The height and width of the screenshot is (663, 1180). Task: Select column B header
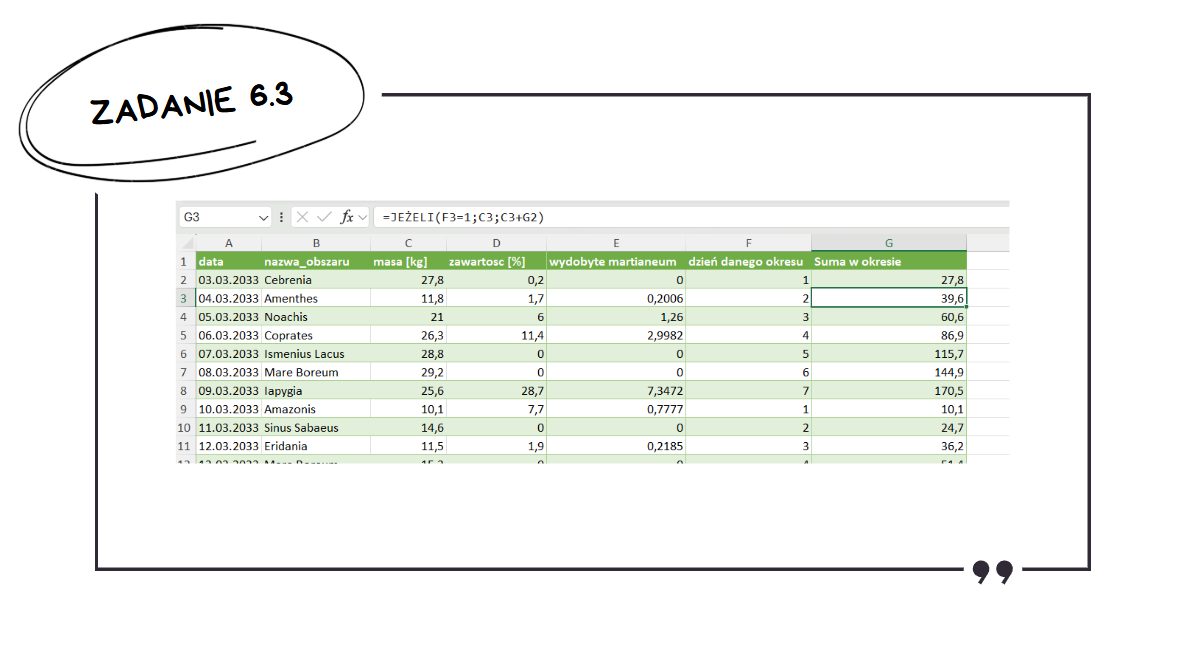pyautogui.click(x=316, y=243)
